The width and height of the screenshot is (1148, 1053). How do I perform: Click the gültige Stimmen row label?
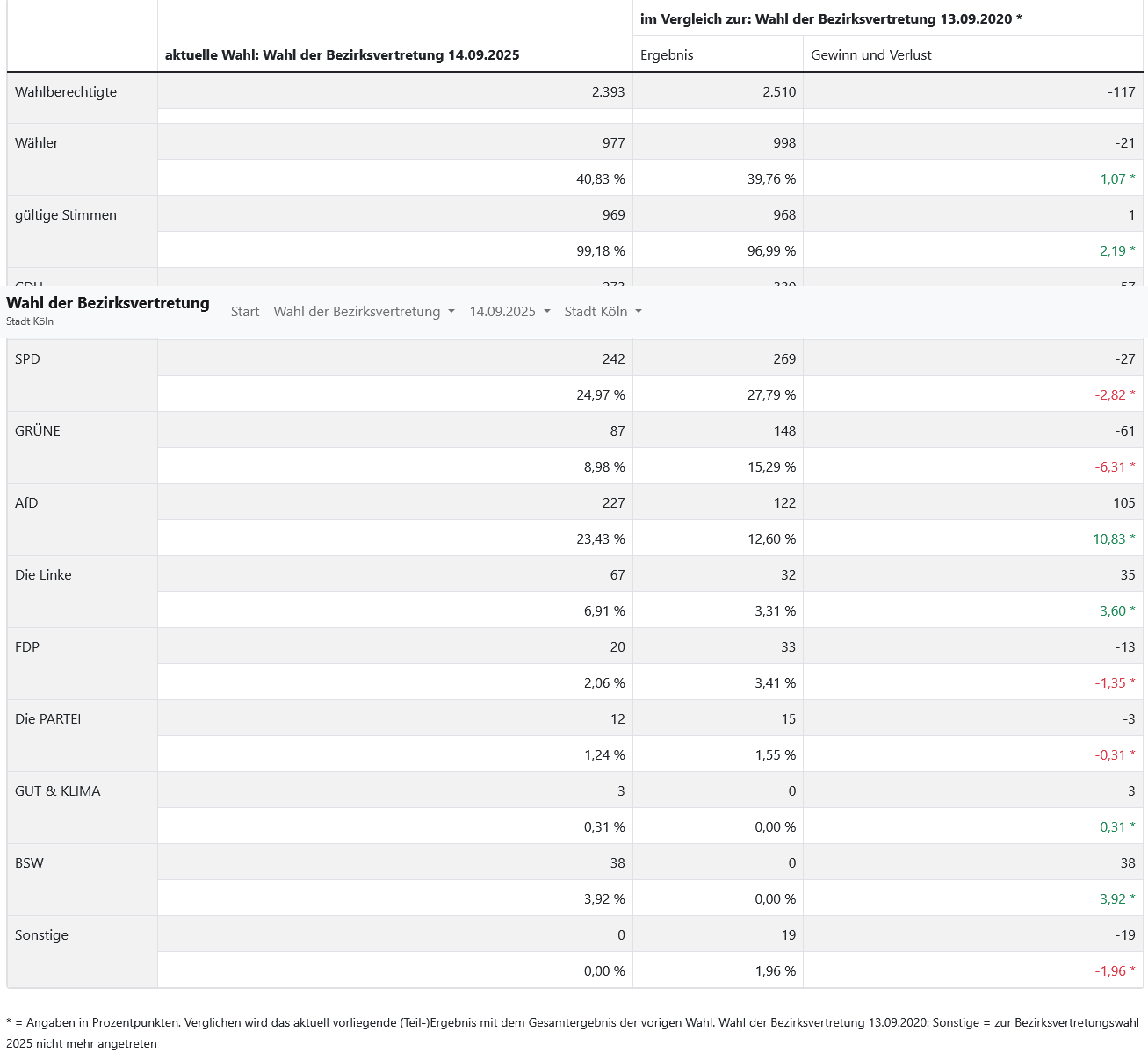tap(66, 215)
